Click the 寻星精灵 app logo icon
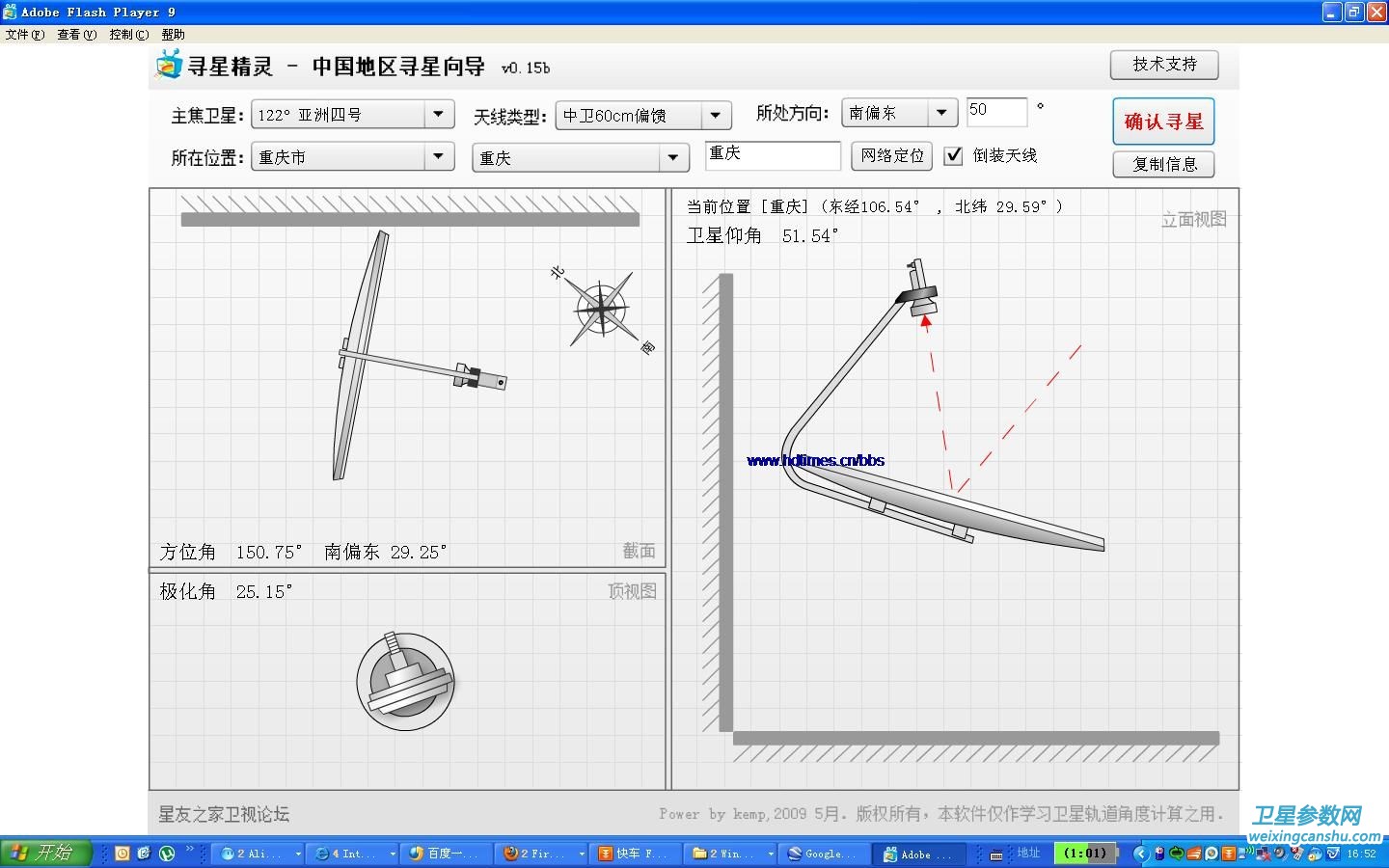The image size is (1389, 868). pyautogui.click(x=169, y=65)
